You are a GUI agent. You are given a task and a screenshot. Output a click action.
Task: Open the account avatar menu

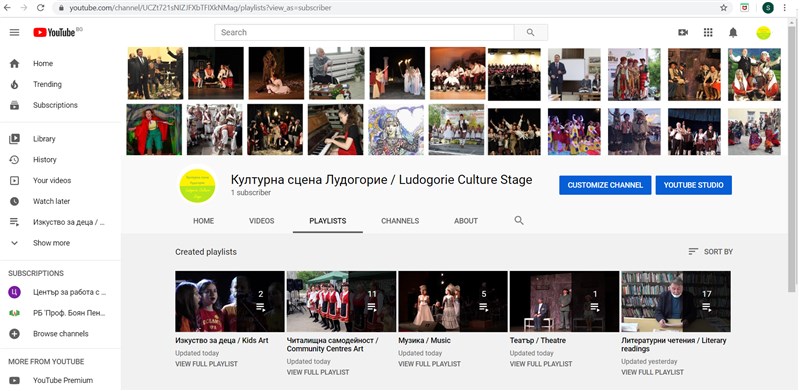pos(763,33)
